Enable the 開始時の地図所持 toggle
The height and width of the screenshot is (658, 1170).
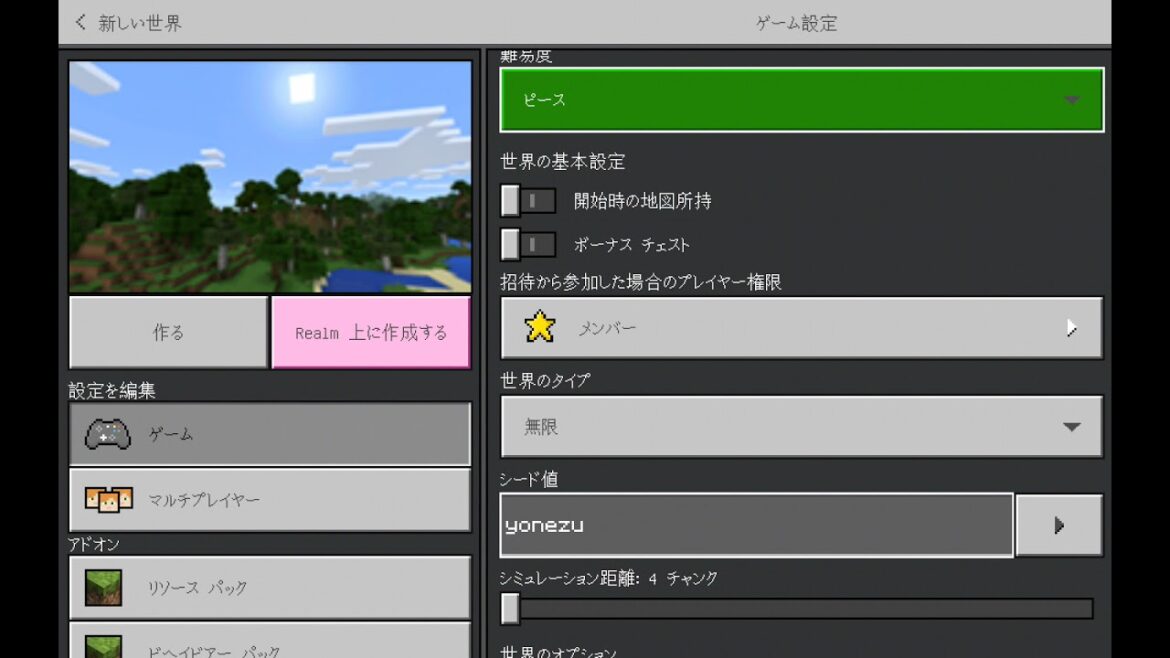pyautogui.click(x=528, y=201)
